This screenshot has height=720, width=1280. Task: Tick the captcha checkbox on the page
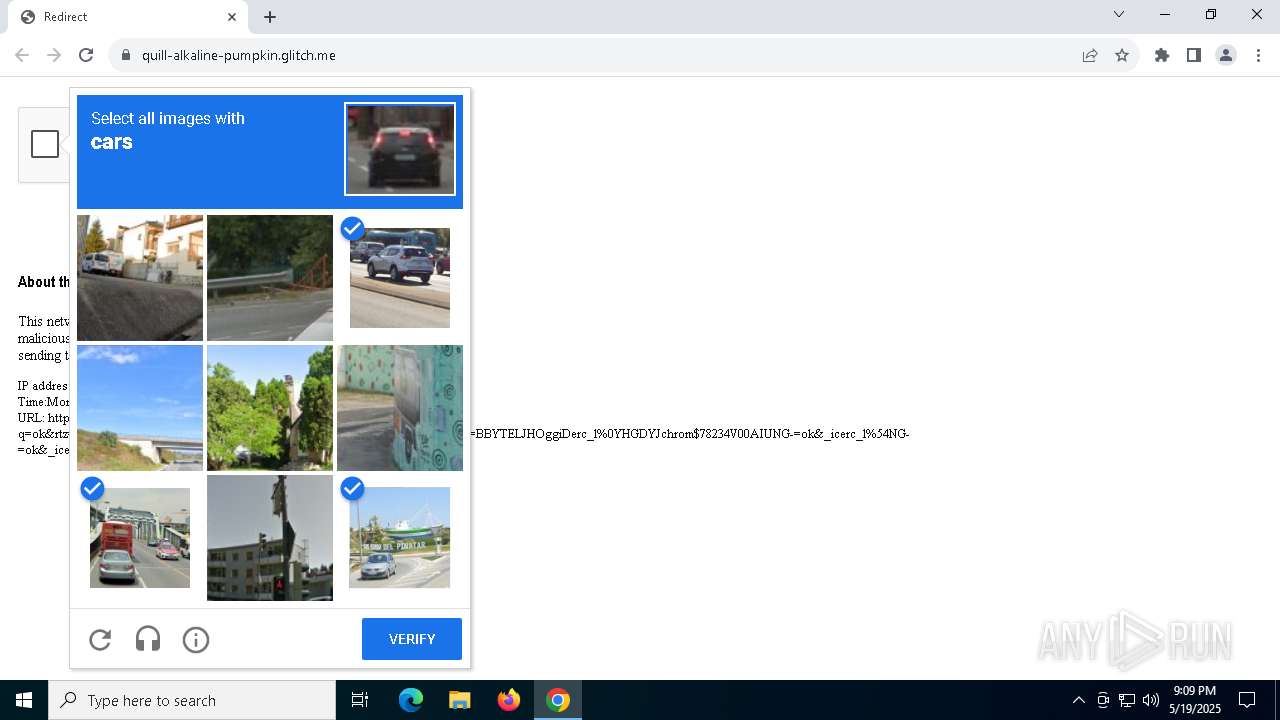[x=45, y=144]
